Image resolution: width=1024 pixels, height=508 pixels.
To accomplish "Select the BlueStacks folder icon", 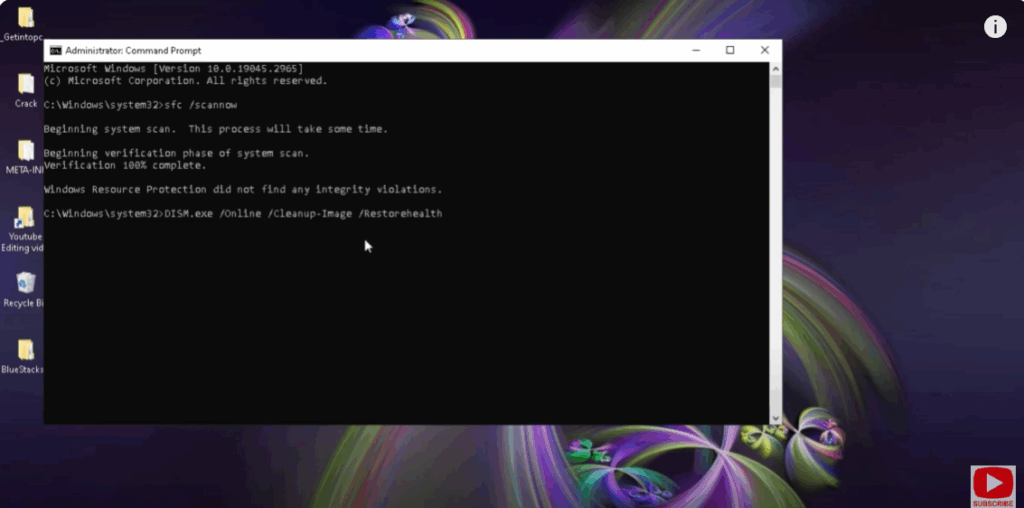I will click(x=26, y=350).
